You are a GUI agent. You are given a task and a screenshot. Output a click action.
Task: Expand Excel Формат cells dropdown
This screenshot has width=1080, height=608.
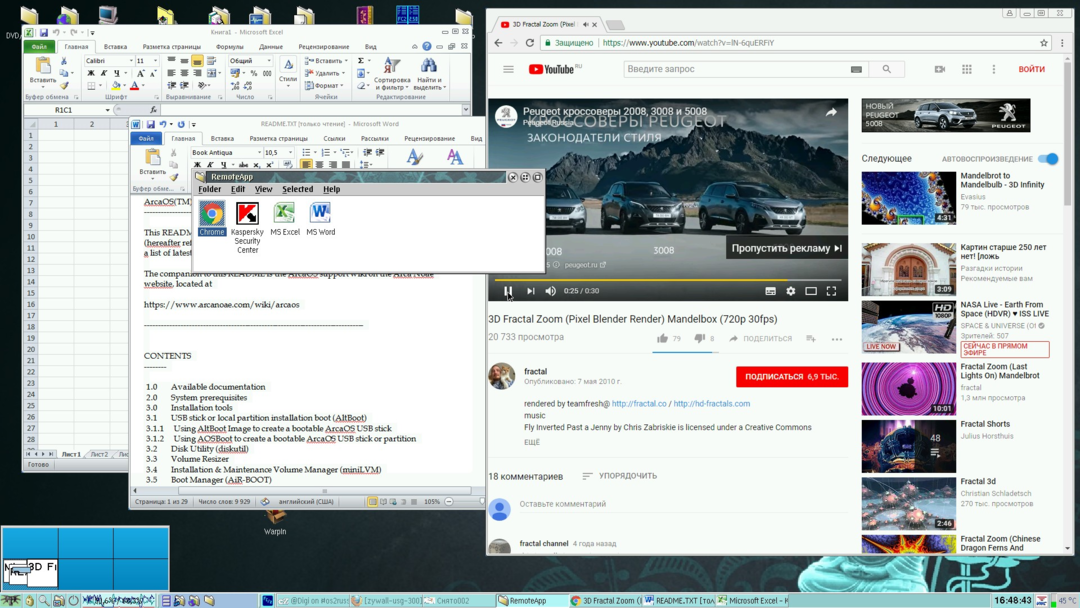(324, 85)
